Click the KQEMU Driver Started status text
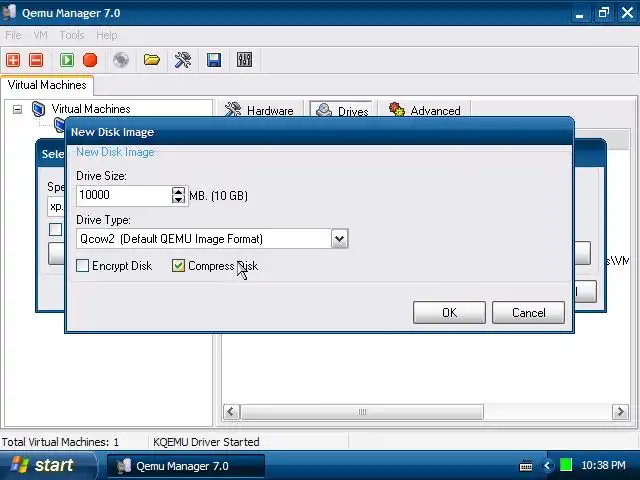Image resolution: width=640 pixels, height=480 pixels. tap(206, 442)
